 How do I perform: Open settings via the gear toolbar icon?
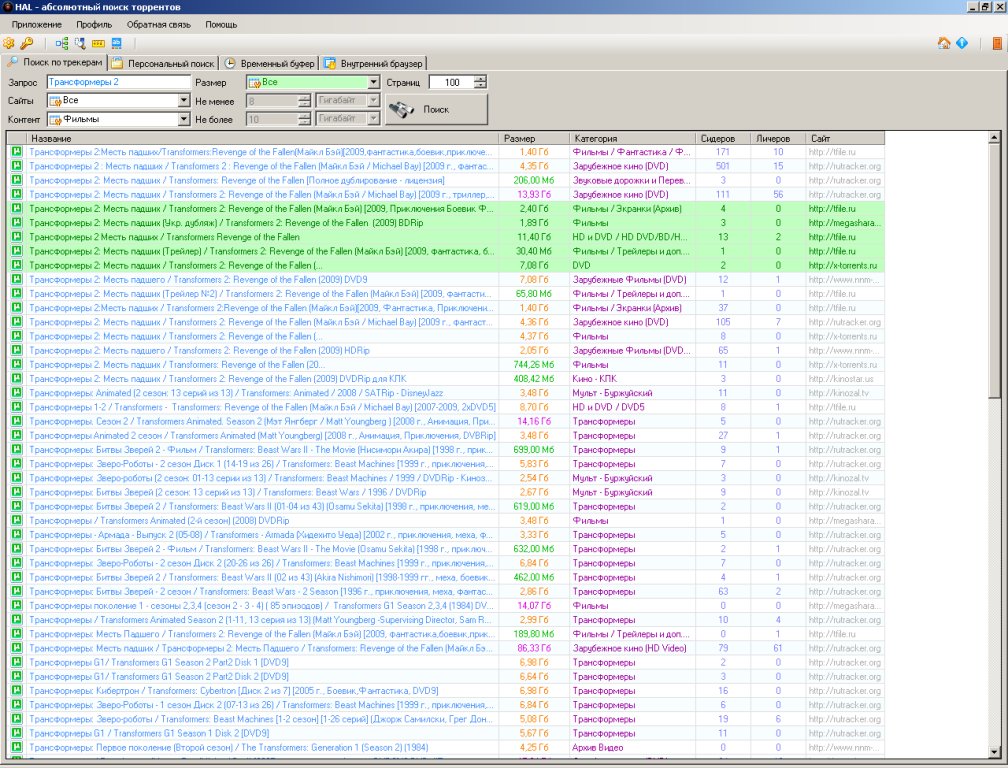(9, 43)
